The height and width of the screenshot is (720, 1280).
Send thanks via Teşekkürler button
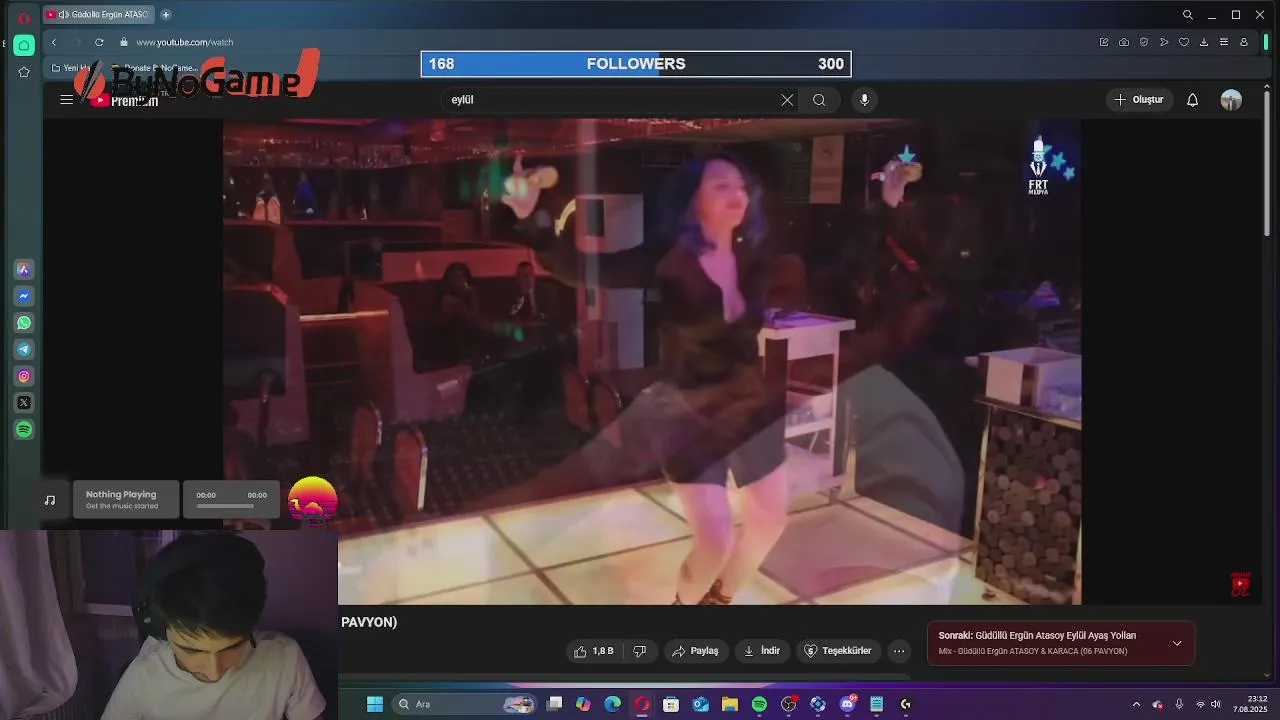[838, 651]
